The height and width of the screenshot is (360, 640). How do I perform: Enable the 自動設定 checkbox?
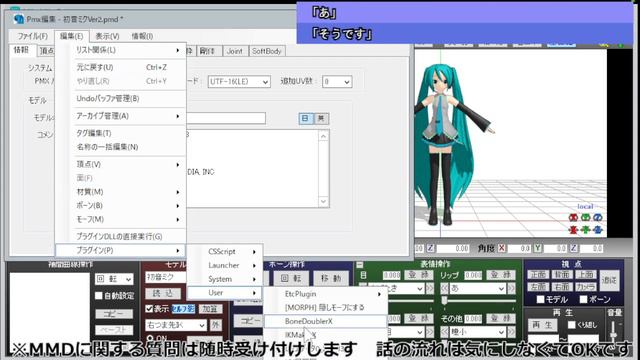(x=99, y=296)
